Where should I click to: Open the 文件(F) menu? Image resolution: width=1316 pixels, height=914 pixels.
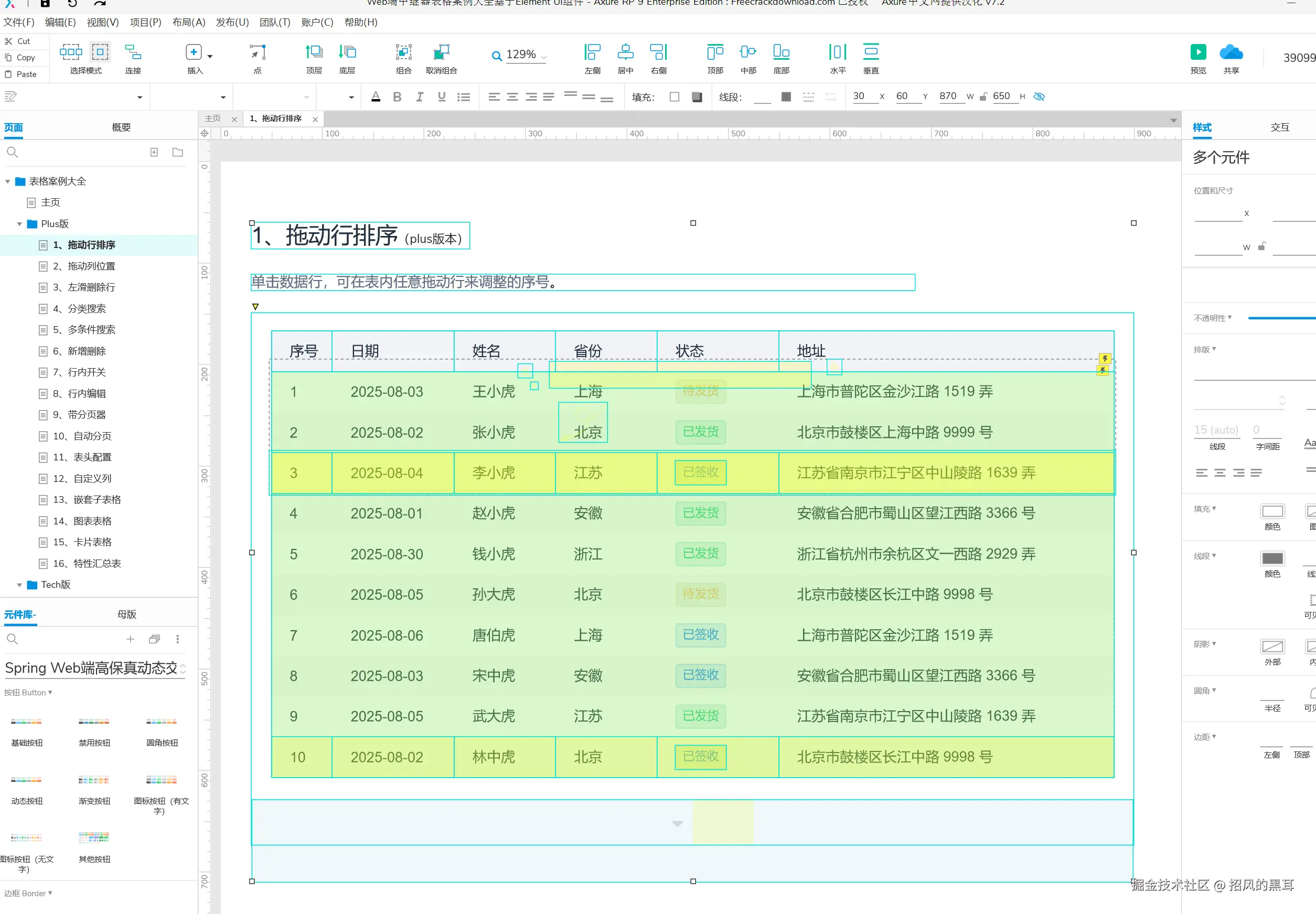click(18, 23)
